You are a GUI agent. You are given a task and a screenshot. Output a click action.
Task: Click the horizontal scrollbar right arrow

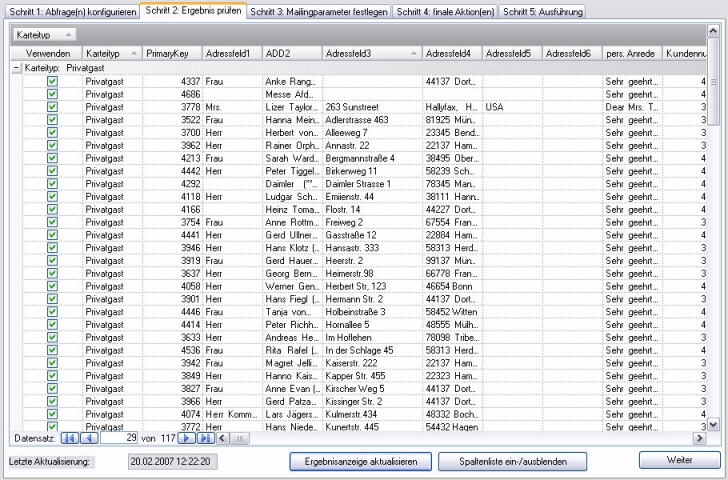pyautogui.click(x=700, y=438)
